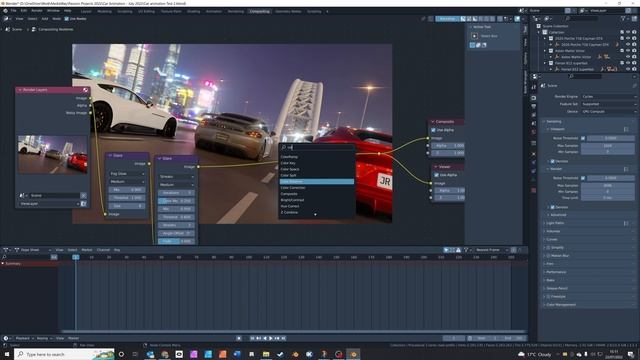Screen dimensions: 640x360
Task: Open the Edit menu
Action: coord(24,11)
